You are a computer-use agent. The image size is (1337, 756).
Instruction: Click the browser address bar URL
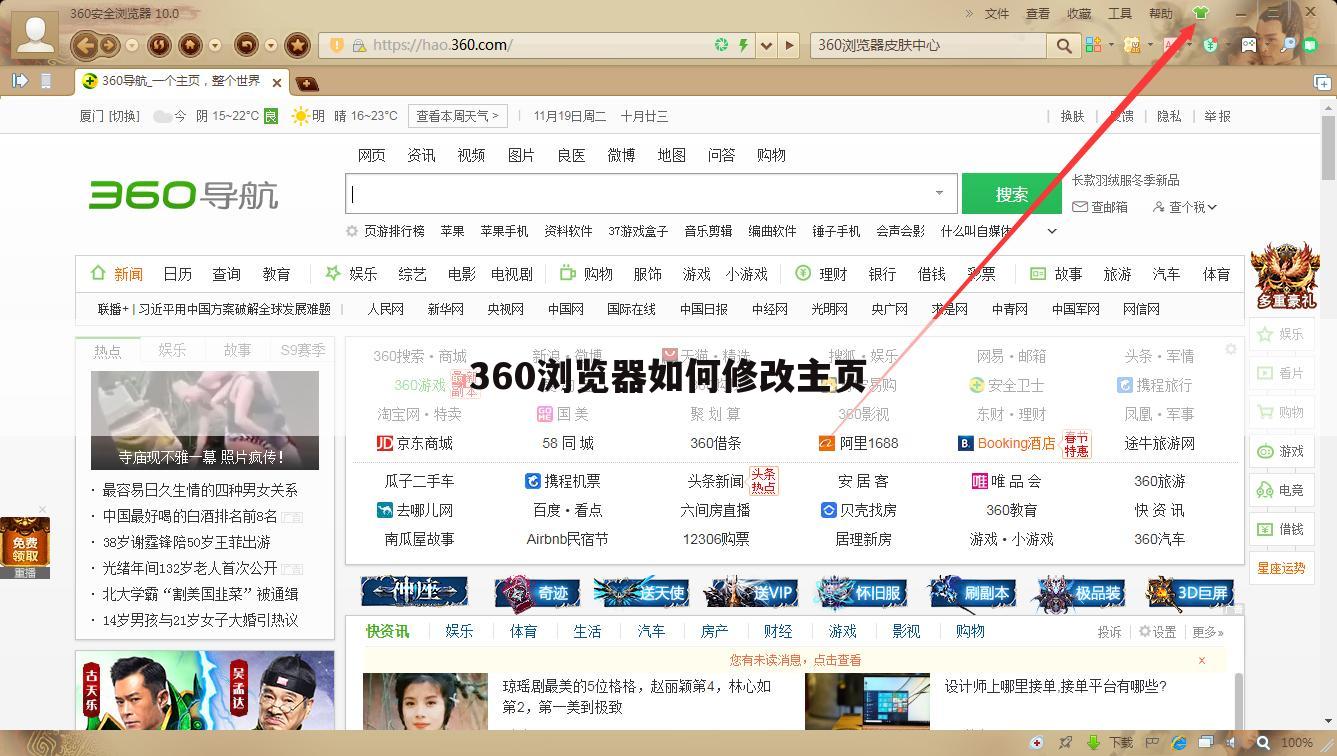click(x=442, y=45)
